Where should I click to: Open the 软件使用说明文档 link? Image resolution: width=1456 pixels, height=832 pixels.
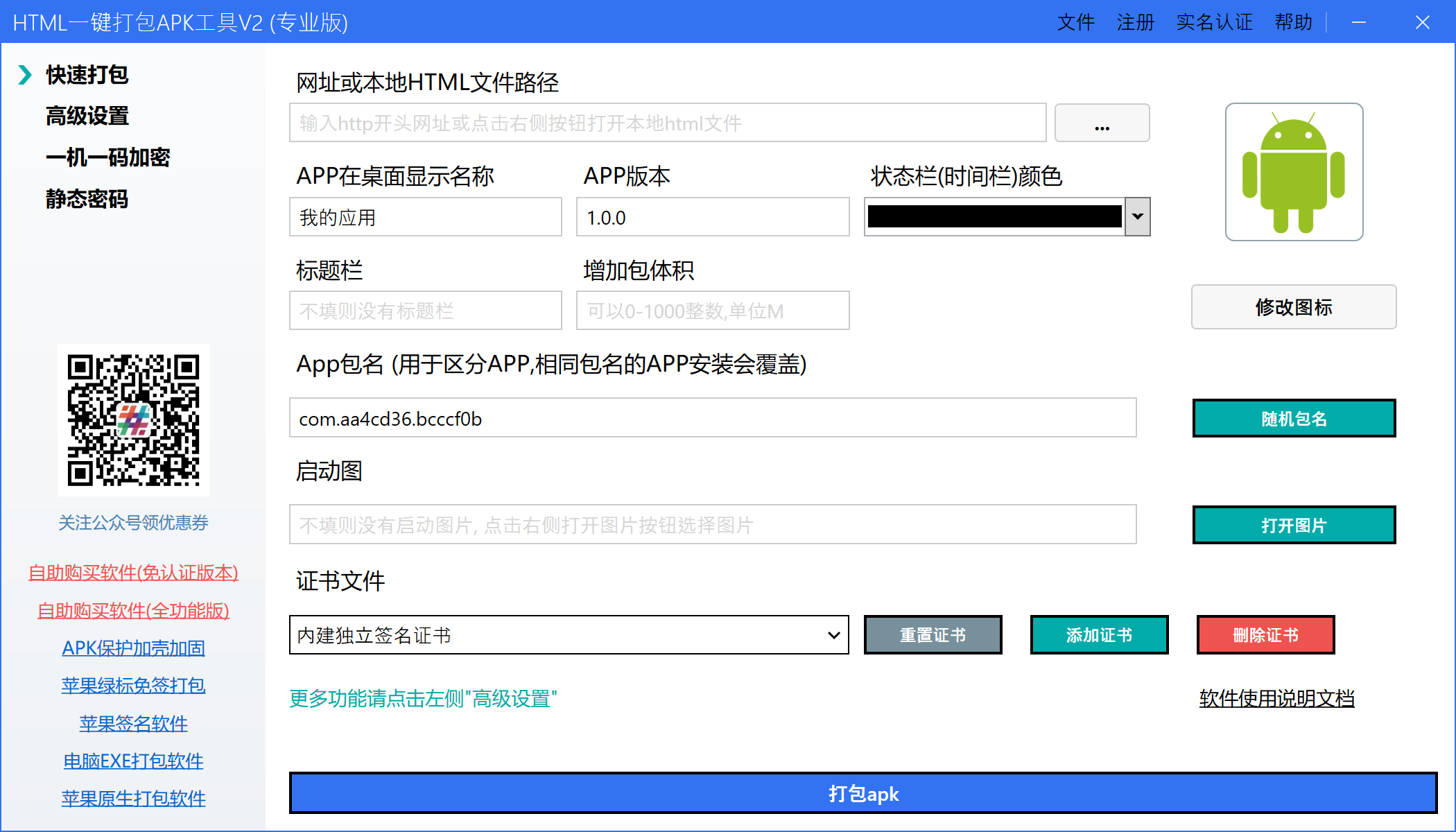pos(1276,698)
